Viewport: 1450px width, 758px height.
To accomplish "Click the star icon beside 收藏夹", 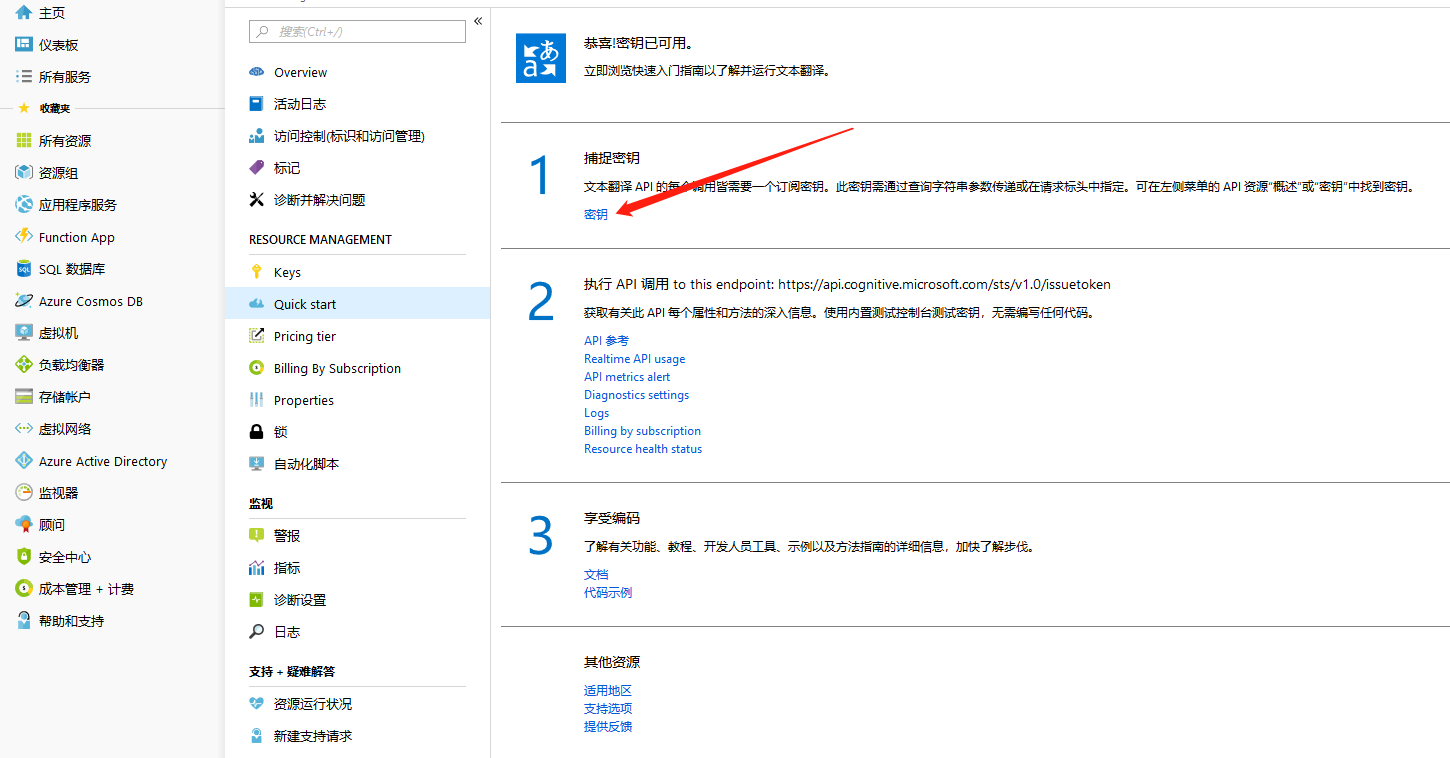I will tap(24, 108).
